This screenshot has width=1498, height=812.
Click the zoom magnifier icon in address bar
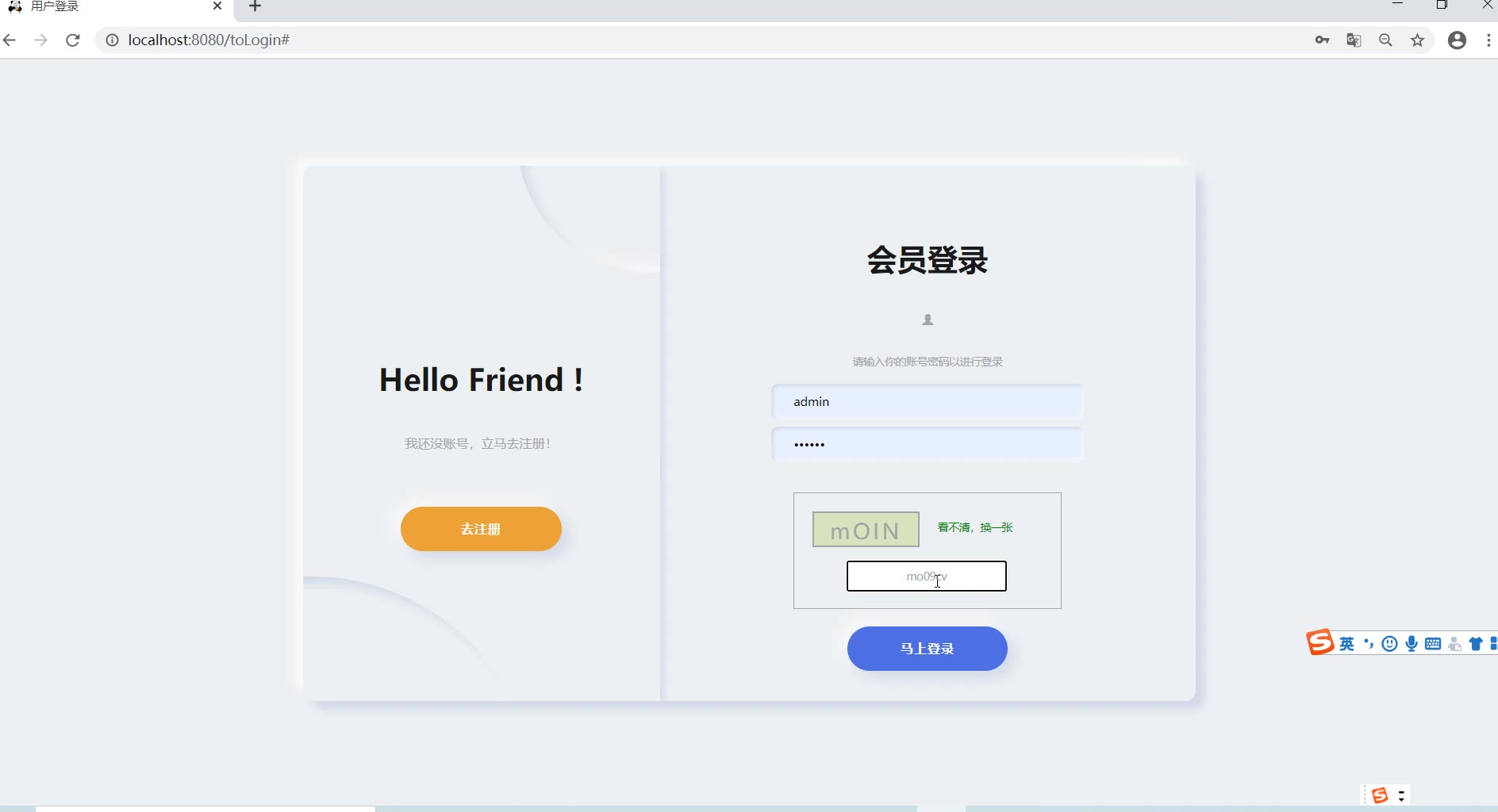coord(1386,40)
